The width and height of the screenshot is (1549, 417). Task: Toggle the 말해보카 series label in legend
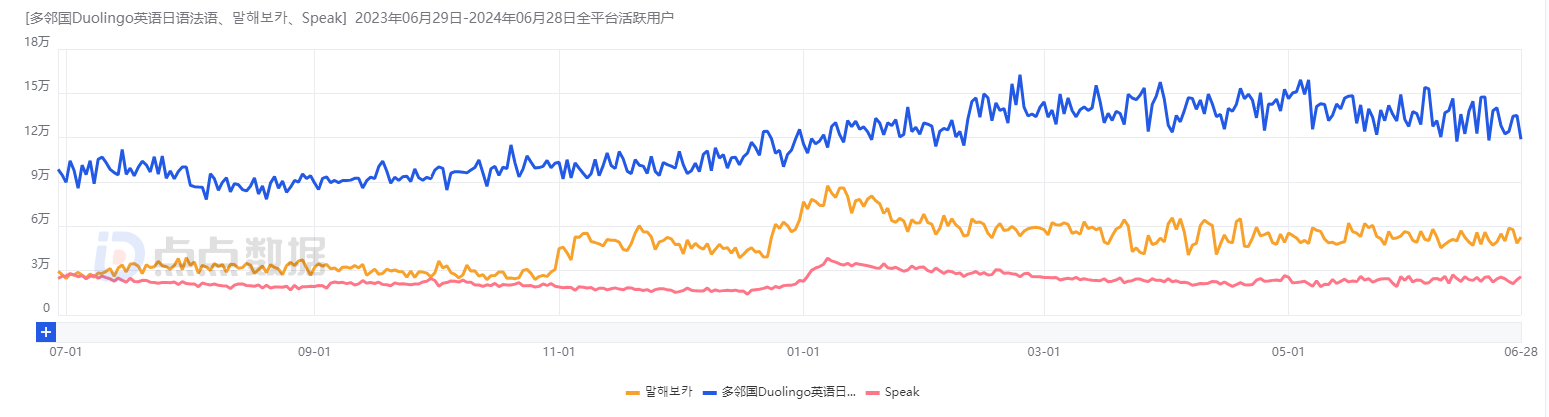pyautogui.click(x=668, y=392)
